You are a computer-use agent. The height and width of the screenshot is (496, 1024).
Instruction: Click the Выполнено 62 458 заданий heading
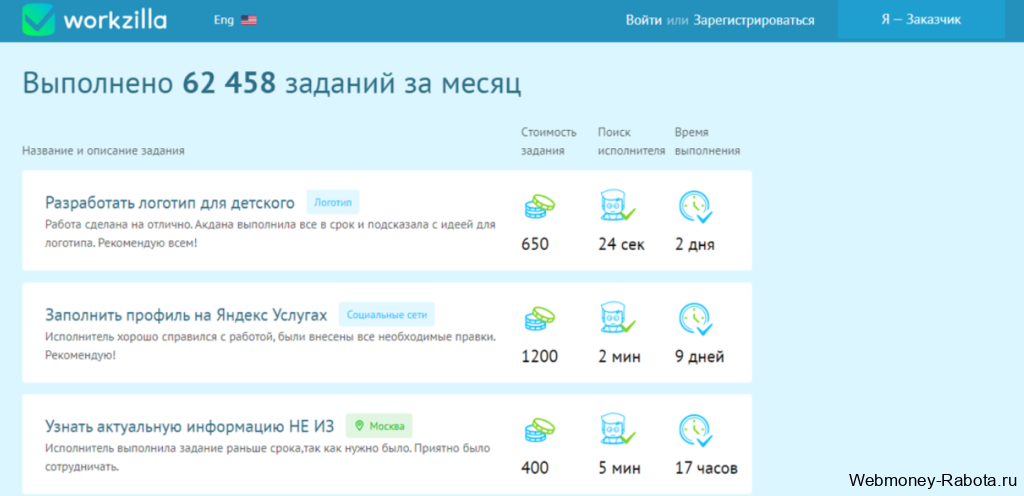(272, 84)
